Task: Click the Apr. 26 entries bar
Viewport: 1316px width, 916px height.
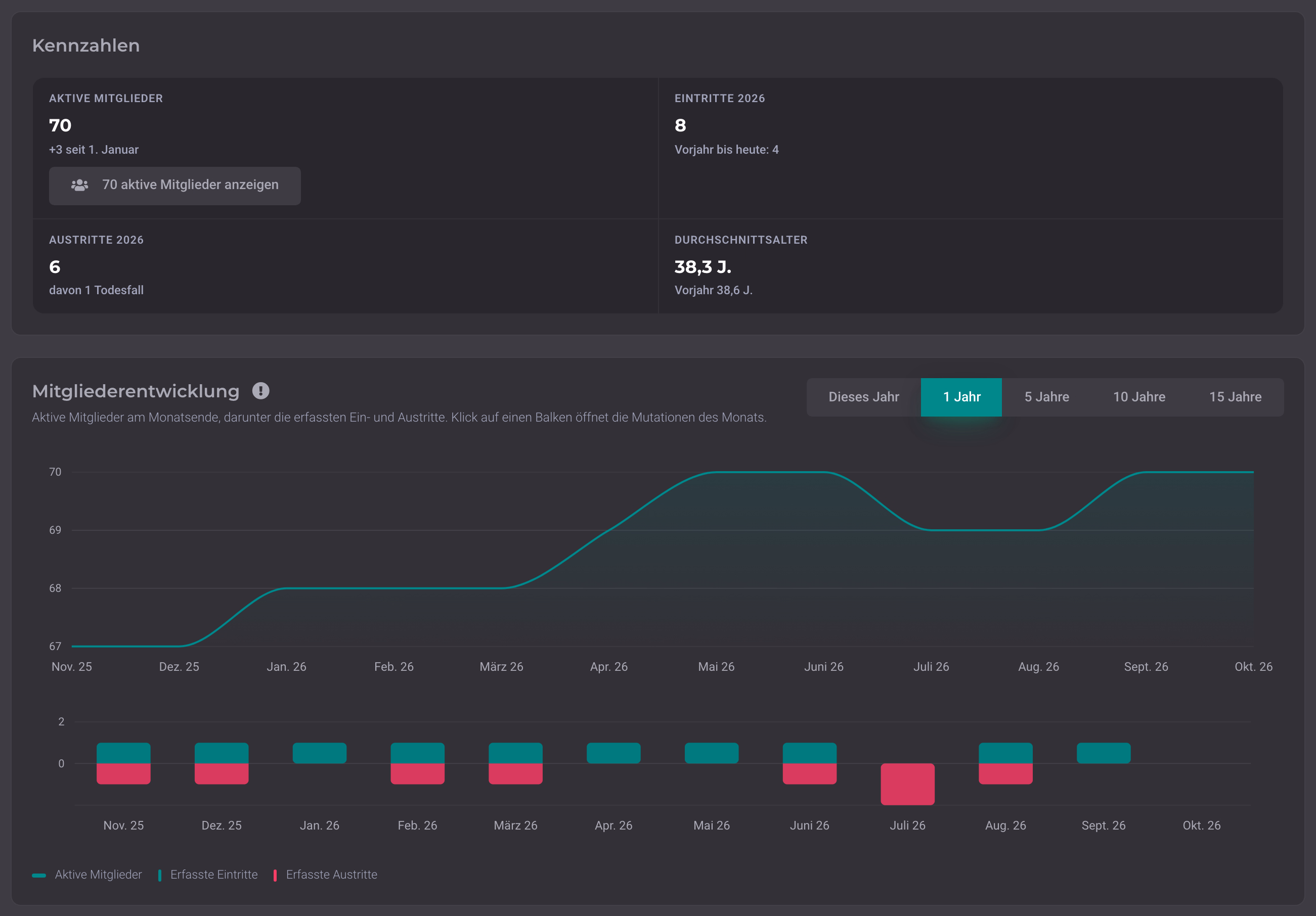Action: pos(613,753)
